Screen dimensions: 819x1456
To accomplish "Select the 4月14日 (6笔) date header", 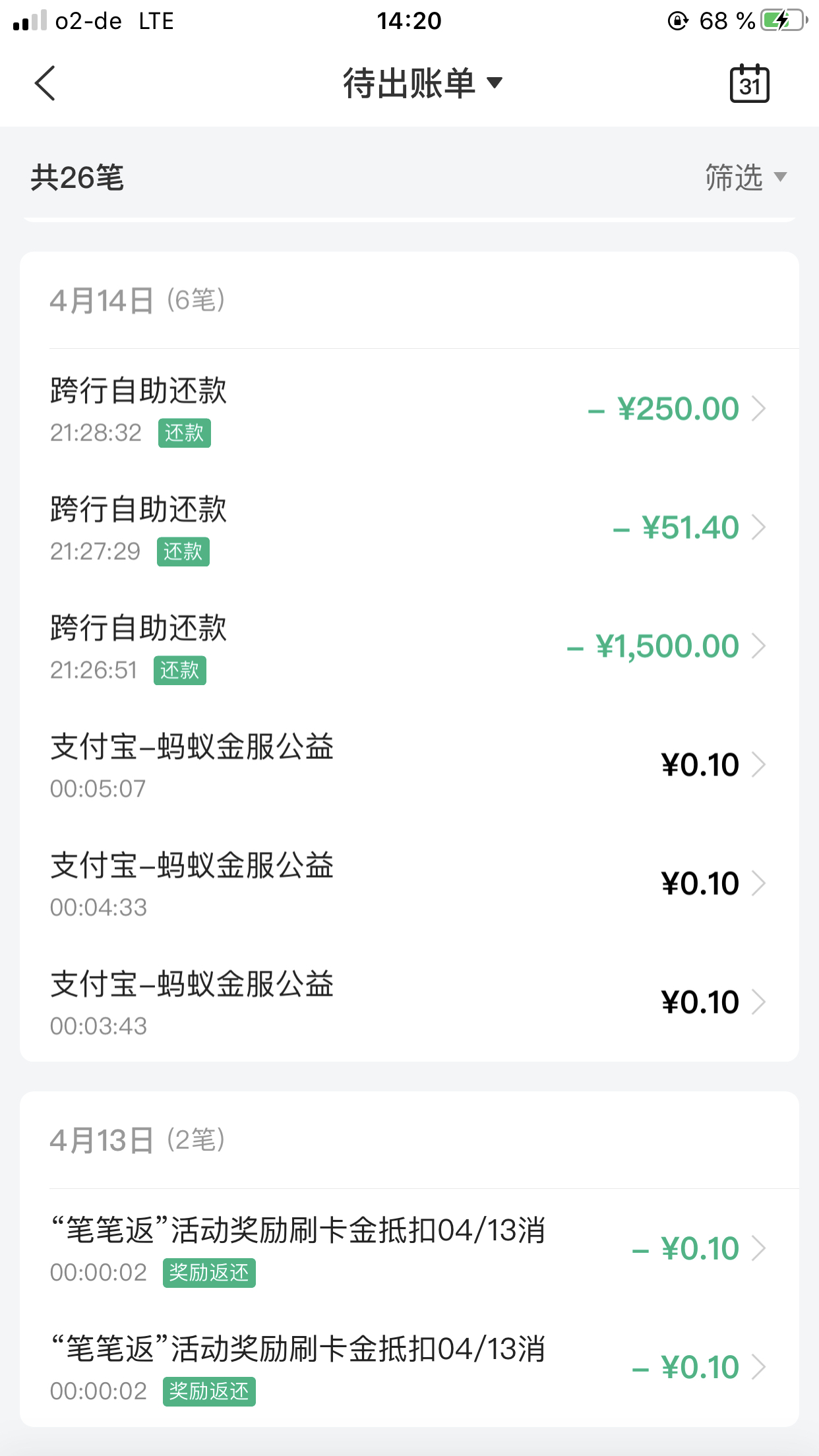I will pyautogui.click(x=137, y=301).
